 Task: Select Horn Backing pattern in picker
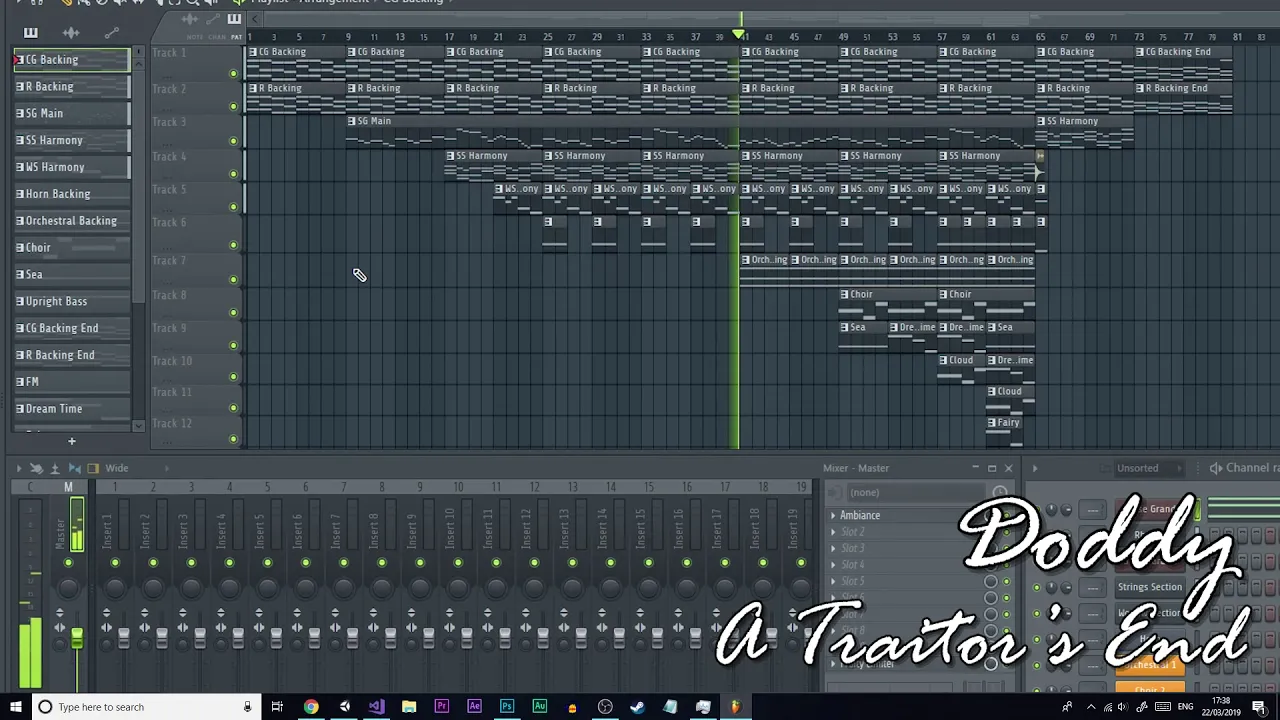[72, 194]
